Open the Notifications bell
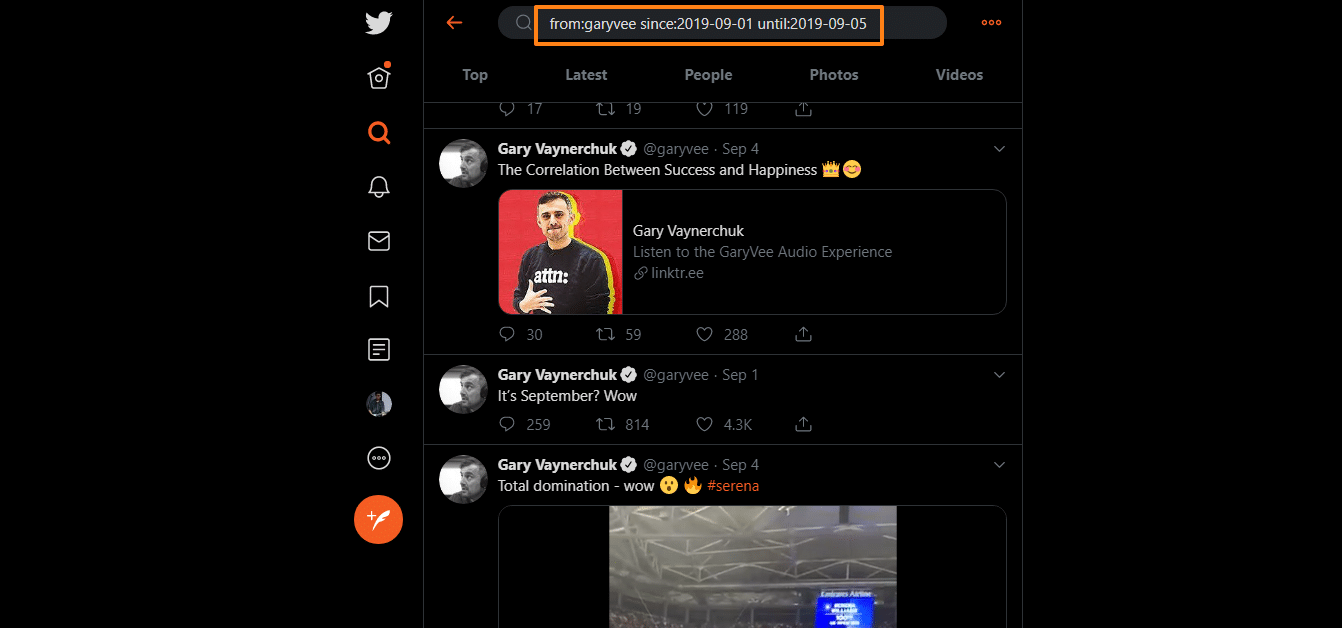The image size is (1342, 628). pyautogui.click(x=378, y=187)
